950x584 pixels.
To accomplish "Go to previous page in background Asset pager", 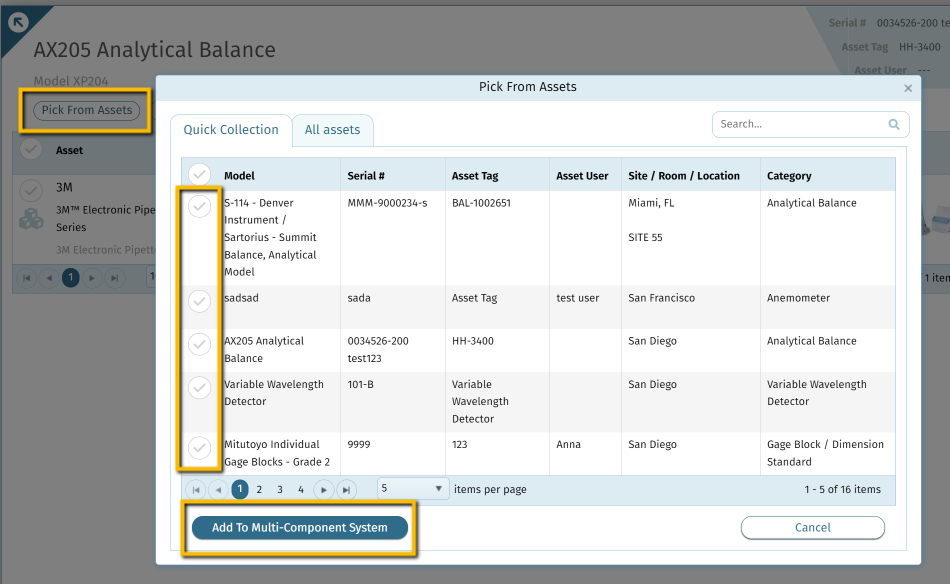I will point(49,278).
